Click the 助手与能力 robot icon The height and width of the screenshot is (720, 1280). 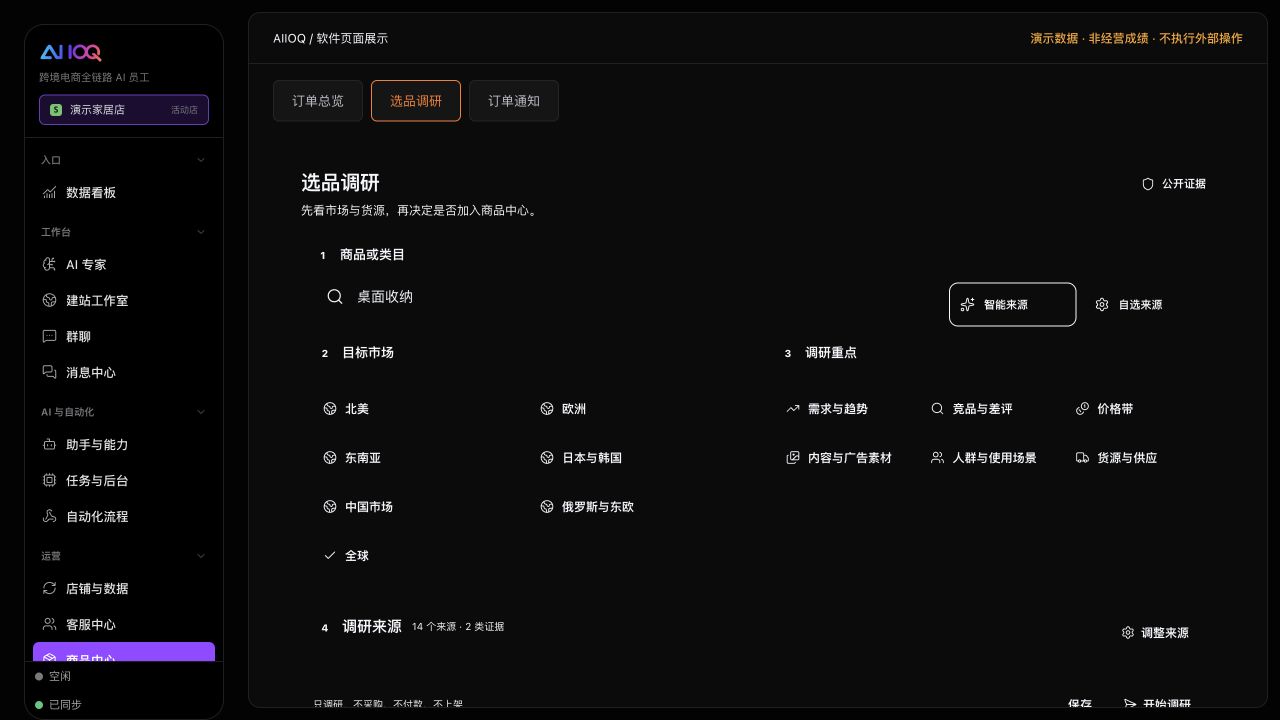[x=49, y=445]
